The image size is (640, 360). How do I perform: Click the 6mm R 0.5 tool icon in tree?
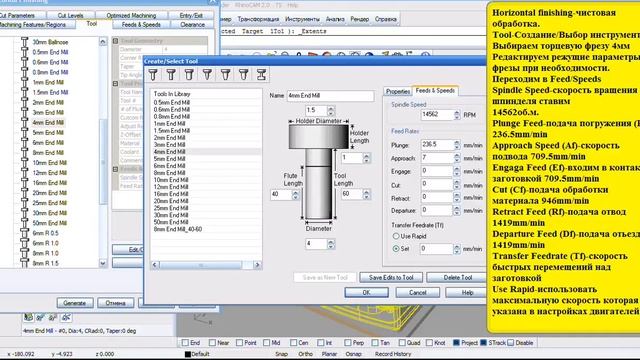(24, 233)
